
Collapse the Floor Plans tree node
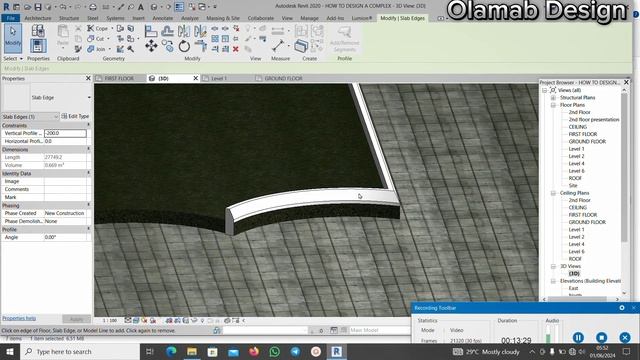pyautogui.click(x=553, y=105)
